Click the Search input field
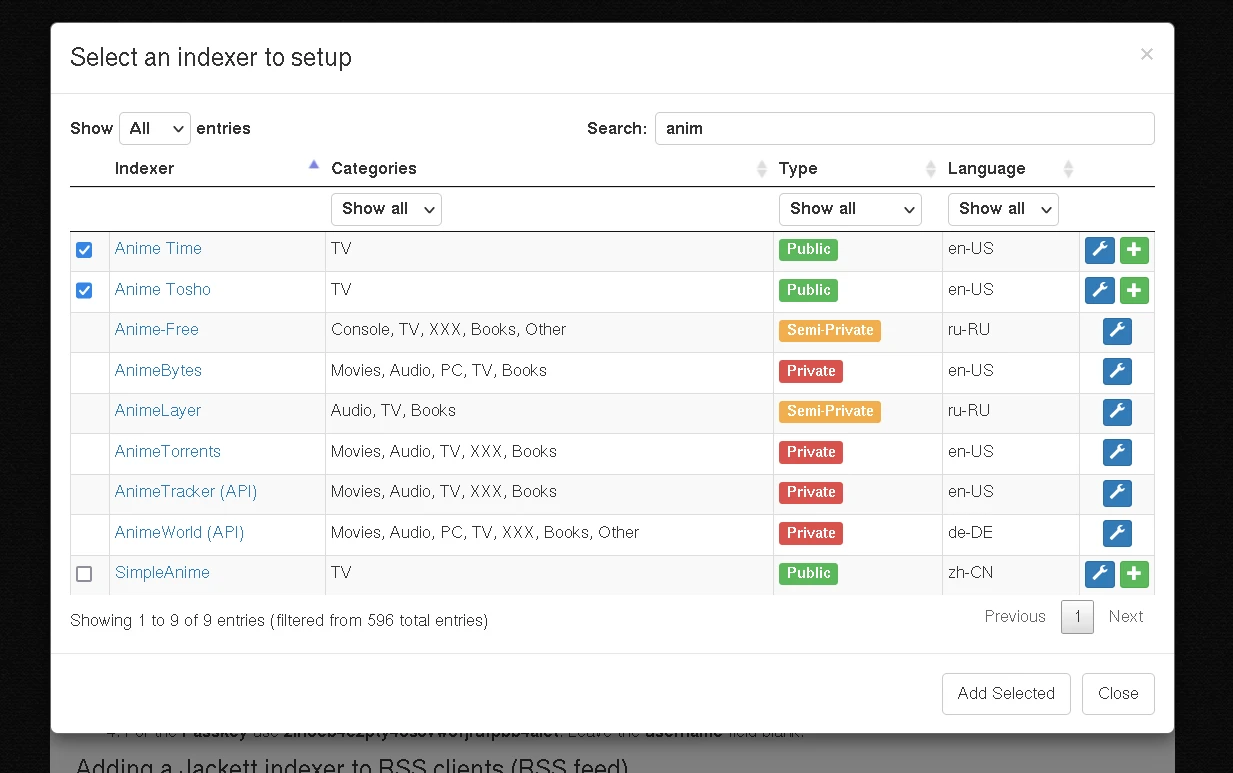Screen dimensions: 1233x773 904,128
